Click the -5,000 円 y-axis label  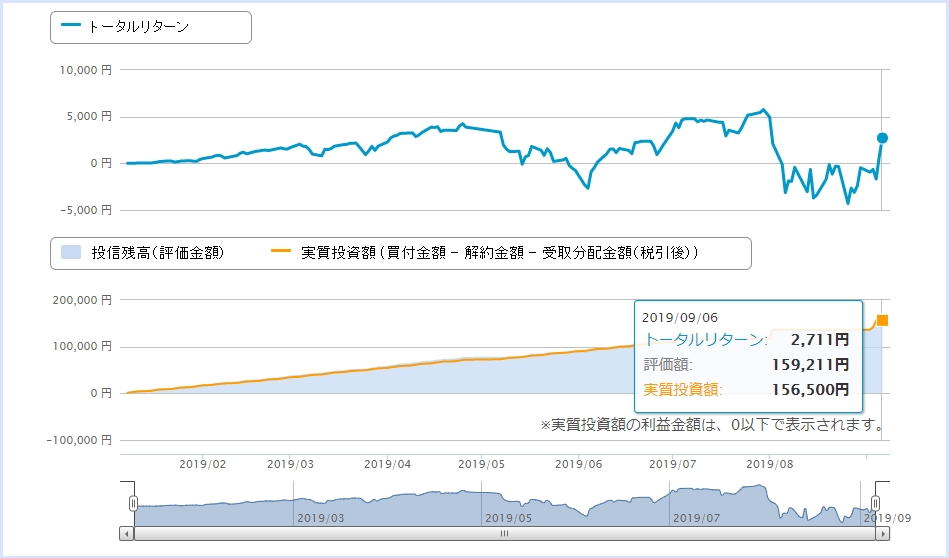pos(85,210)
